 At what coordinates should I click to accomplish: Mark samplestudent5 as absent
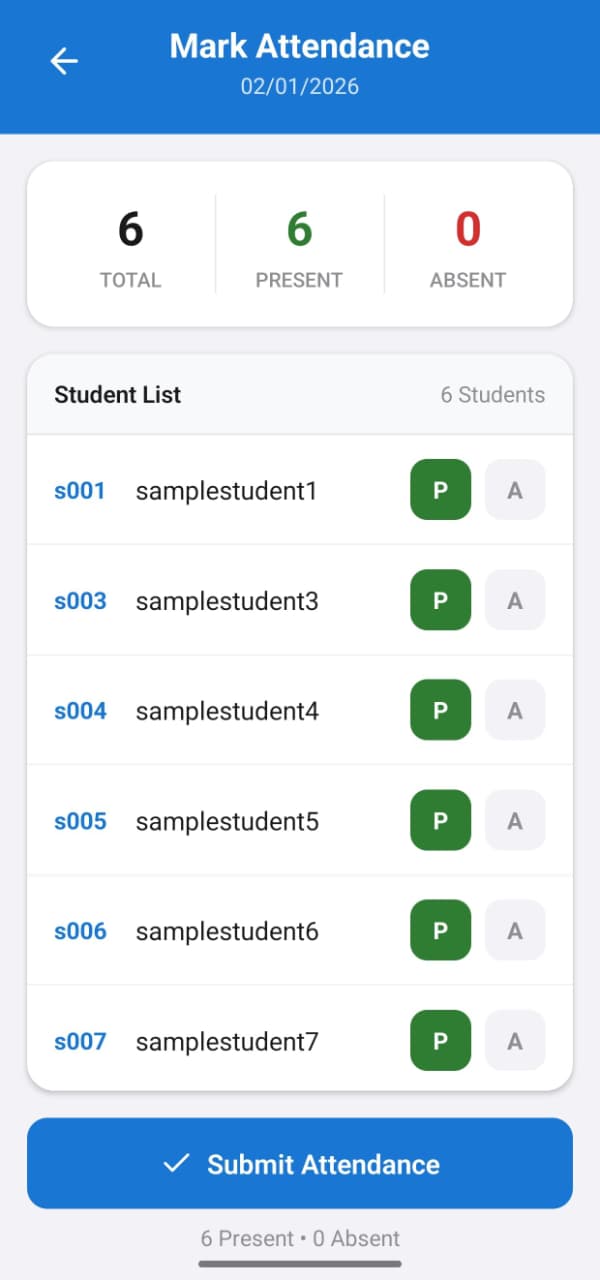[515, 820]
